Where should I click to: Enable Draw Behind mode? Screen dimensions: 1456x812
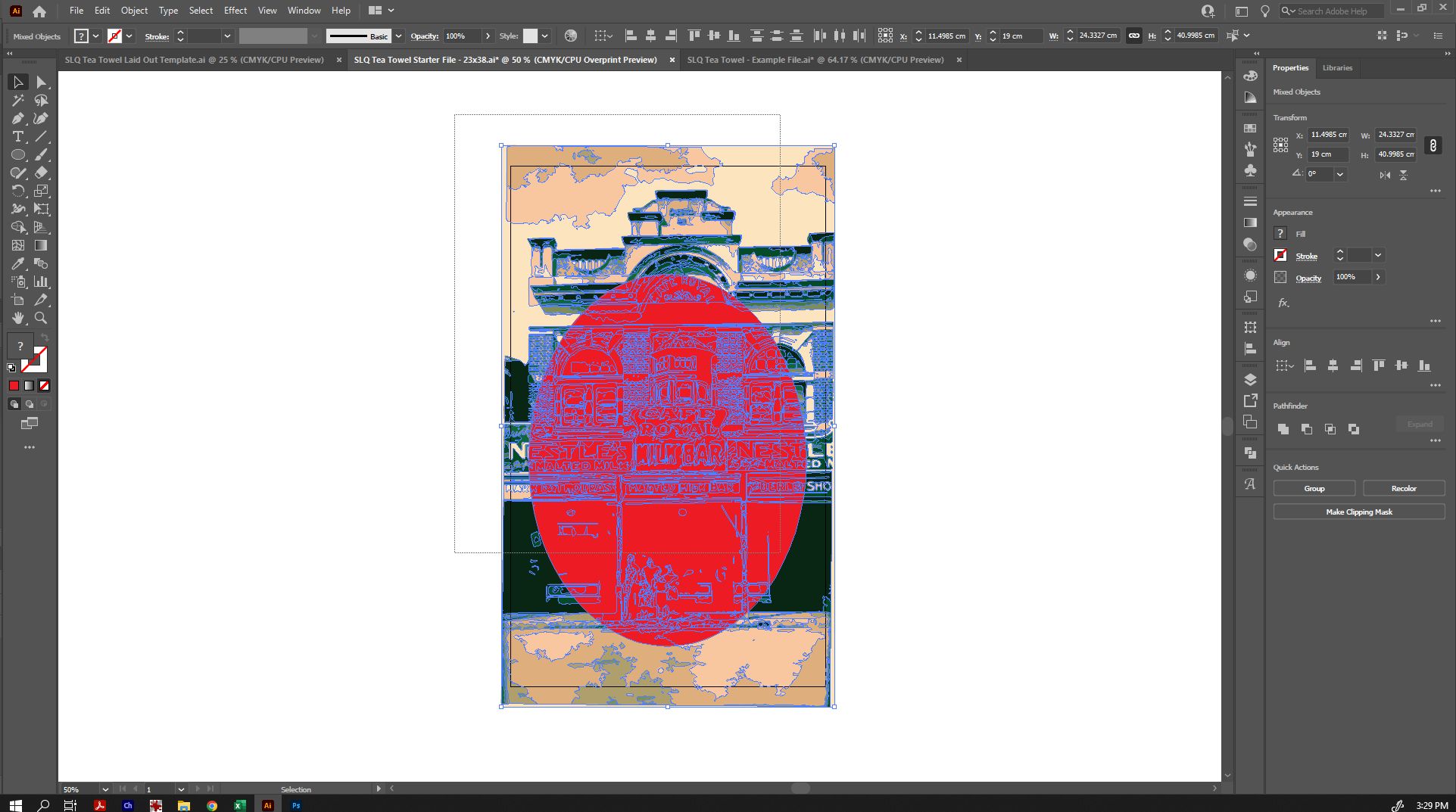(29, 404)
